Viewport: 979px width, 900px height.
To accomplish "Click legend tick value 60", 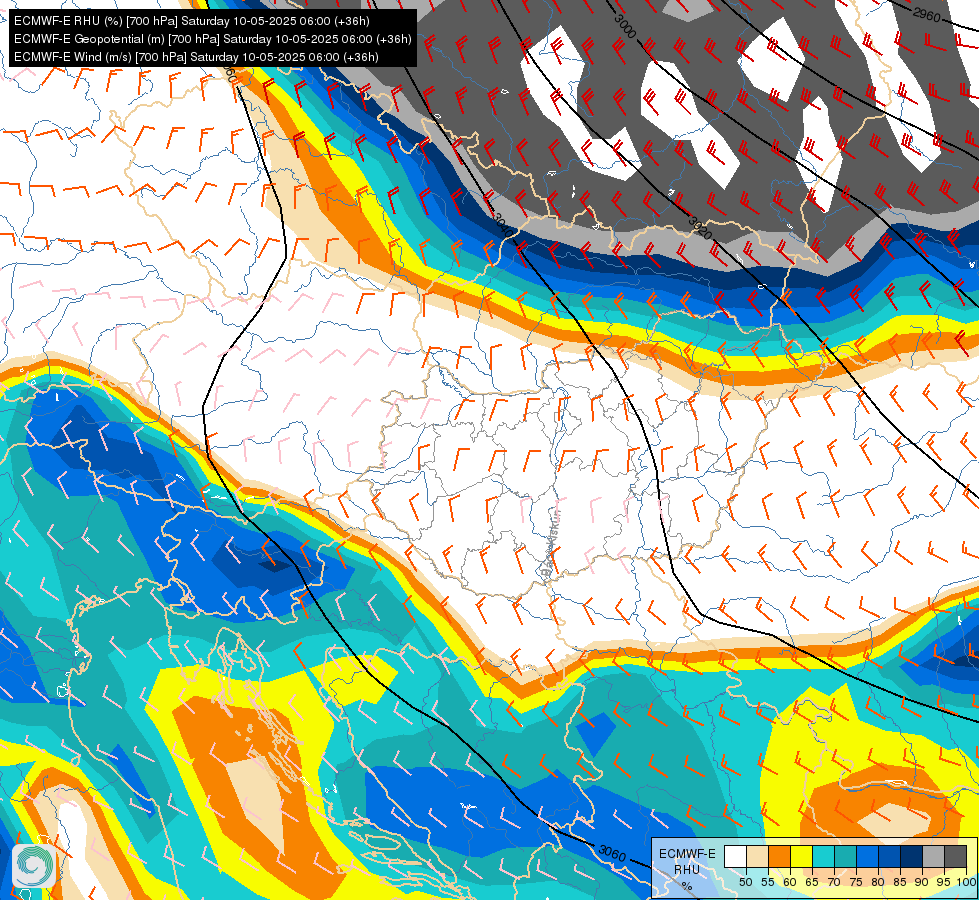I will click(x=790, y=882).
